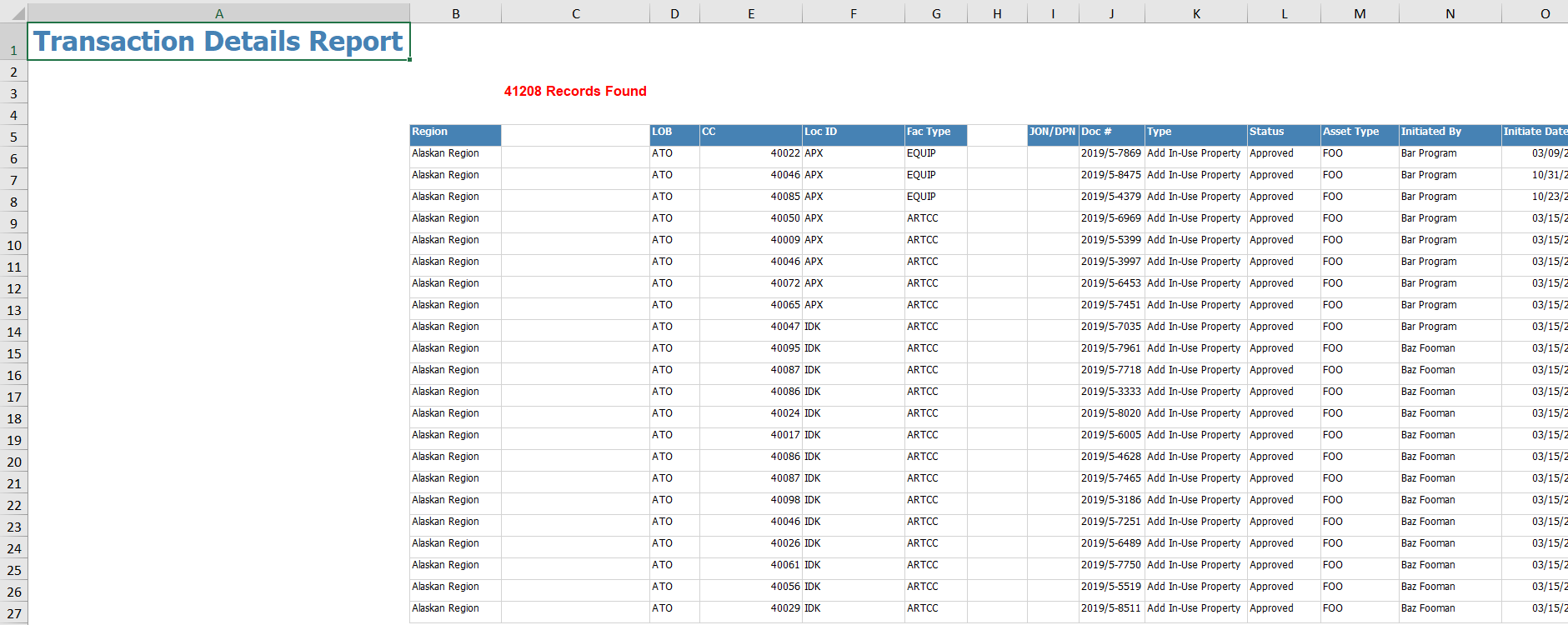Select CC value 40022 in row 6

click(x=751, y=157)
